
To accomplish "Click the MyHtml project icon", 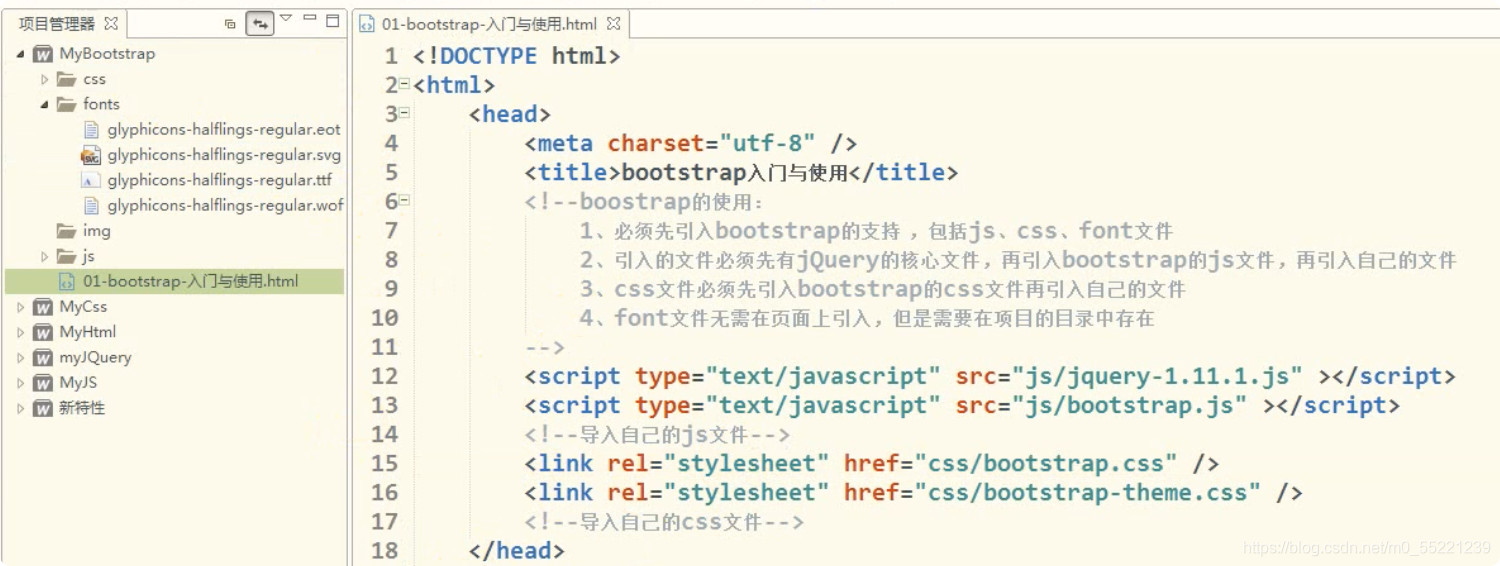I will 43,332.
